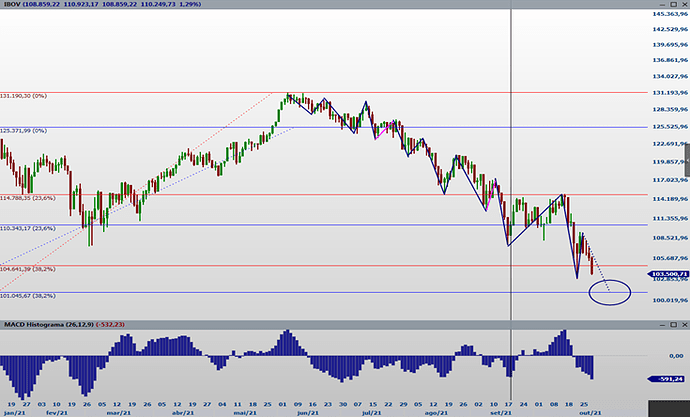
Task: Click the MACD axis 0,00 label
Action: pos(676,356)
